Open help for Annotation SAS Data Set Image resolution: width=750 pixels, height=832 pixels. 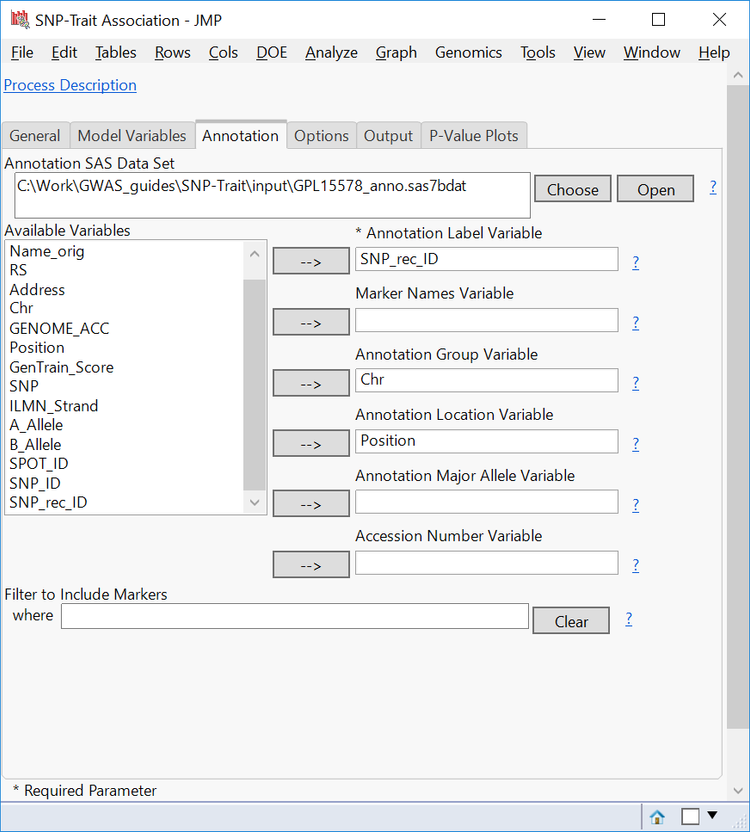coord(713,187)
